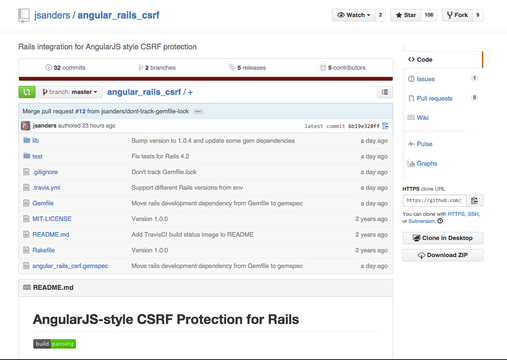Image resolution: width=507 pixels, height=360 pixels.
Task: View the 5 contributors
Action: pos(343,68)
